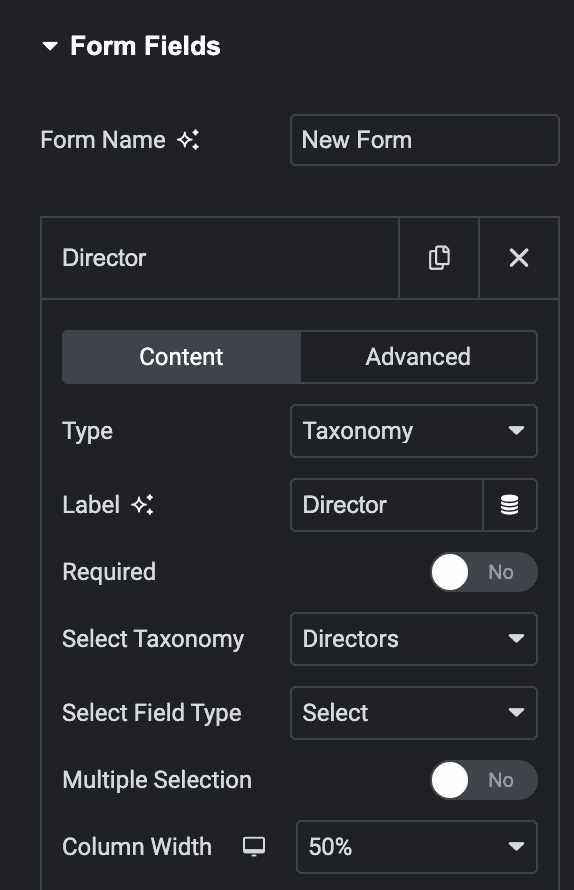Click the Type label text
The height and width of the screenshot is (890, 574).
(x=87, y=431)
